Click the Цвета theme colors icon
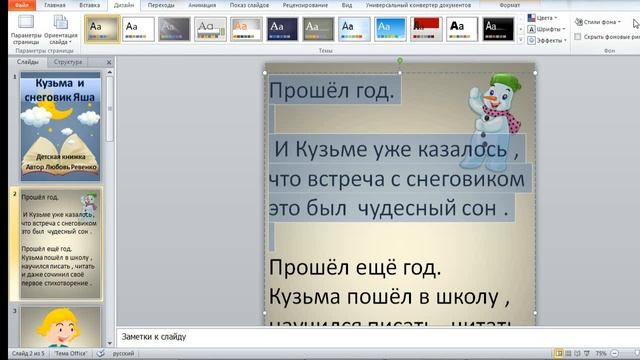640x360 pixels. pyautogui.click(x=531, y=18)
